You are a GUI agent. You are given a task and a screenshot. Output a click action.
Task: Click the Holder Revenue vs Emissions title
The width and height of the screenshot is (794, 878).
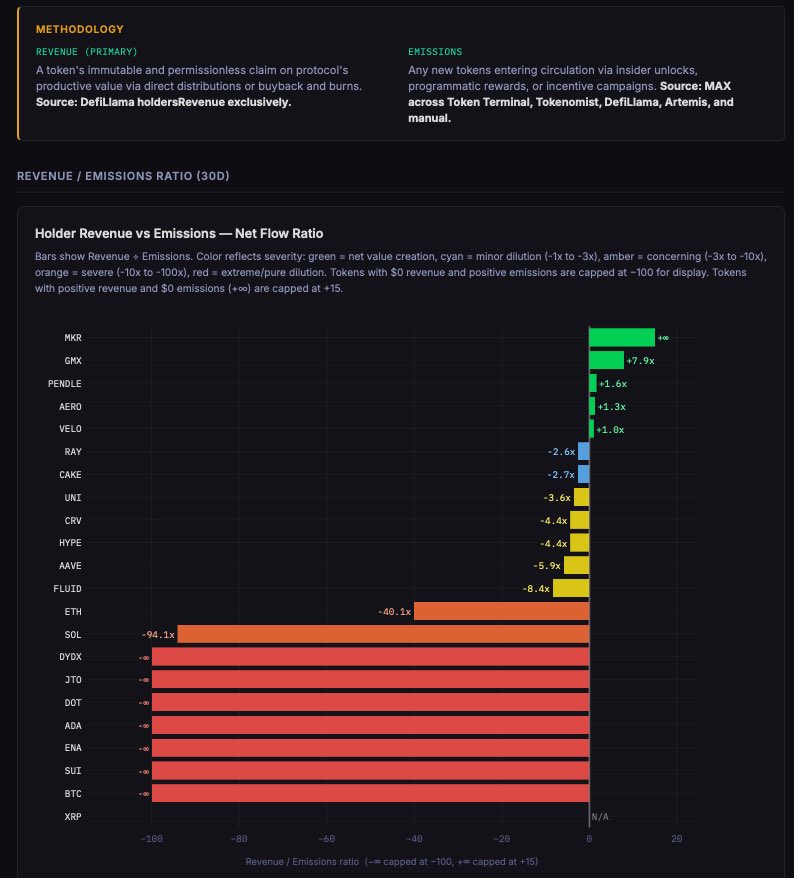[179, 233]
